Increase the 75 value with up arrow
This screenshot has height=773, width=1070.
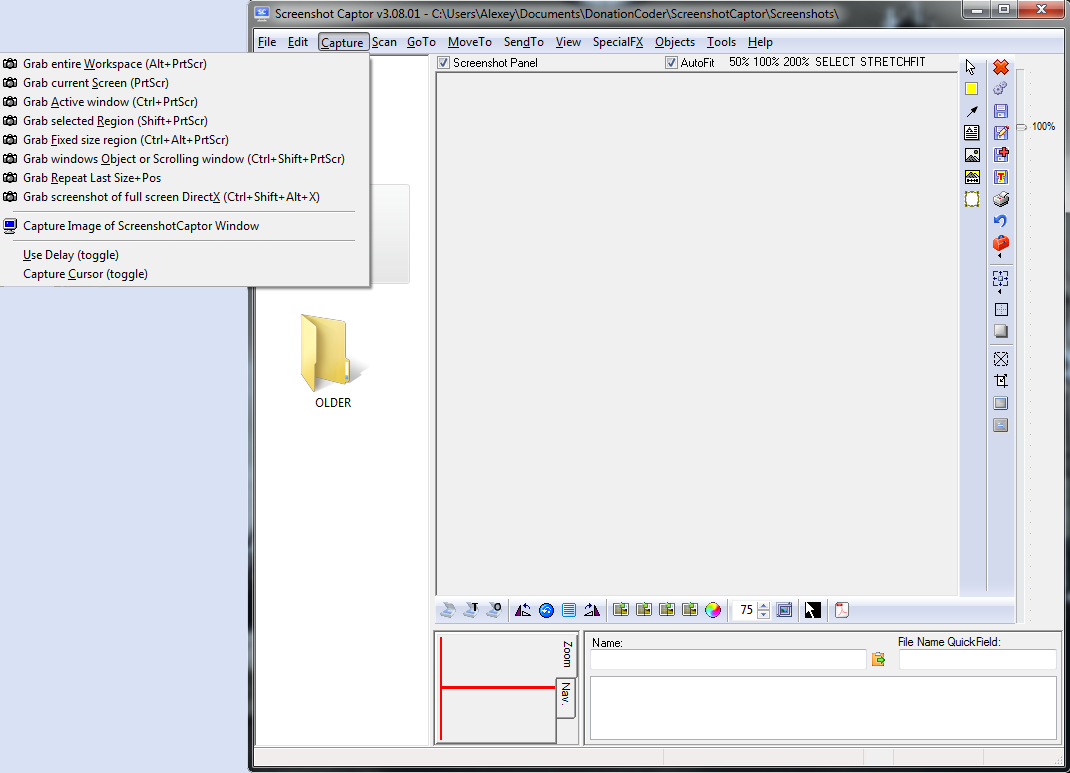(764, 606)
